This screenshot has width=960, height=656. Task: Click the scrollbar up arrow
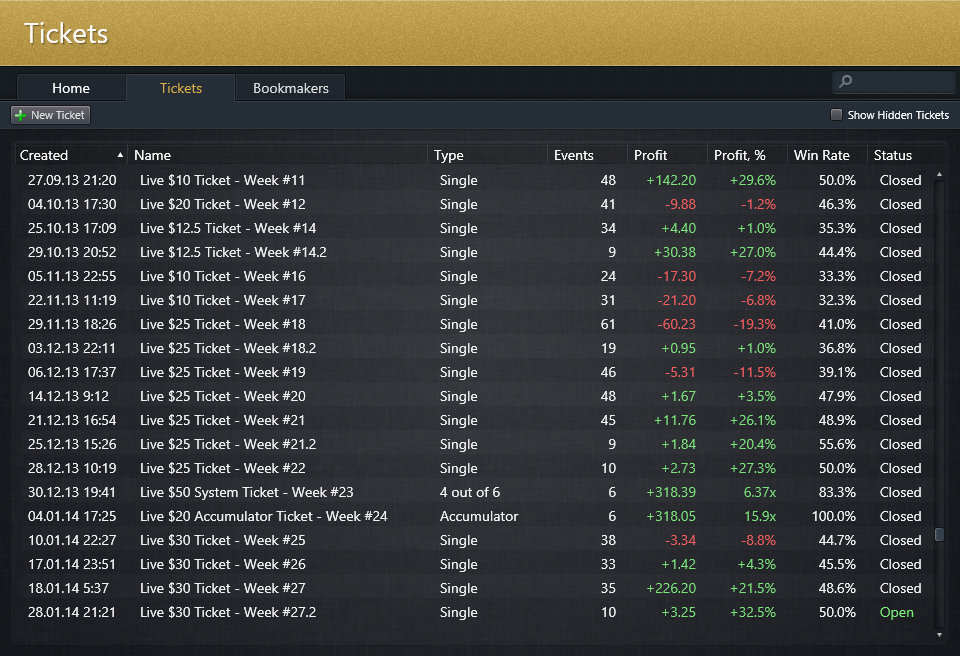pyautogui.click(x=938, y=172)
